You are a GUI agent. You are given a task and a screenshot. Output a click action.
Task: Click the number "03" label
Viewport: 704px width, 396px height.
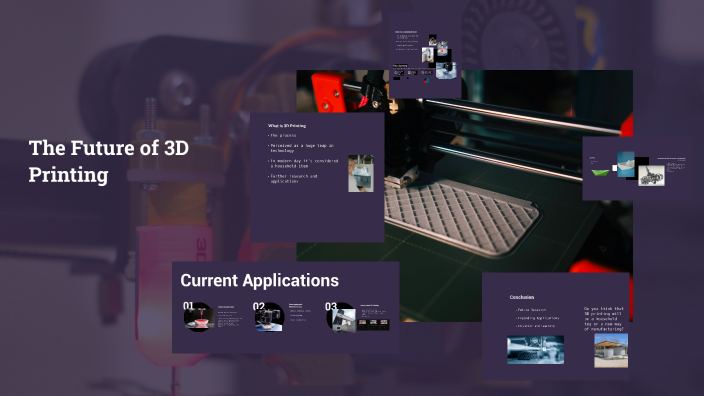tap(331, 306)
